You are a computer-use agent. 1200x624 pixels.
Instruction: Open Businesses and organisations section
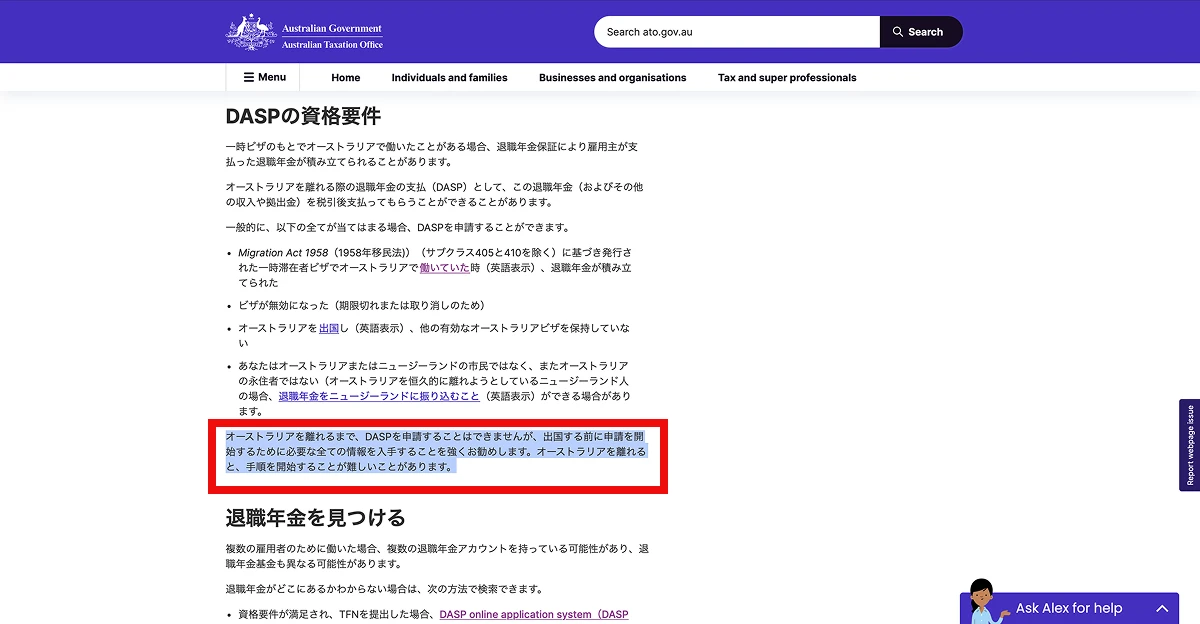(612, 77)
